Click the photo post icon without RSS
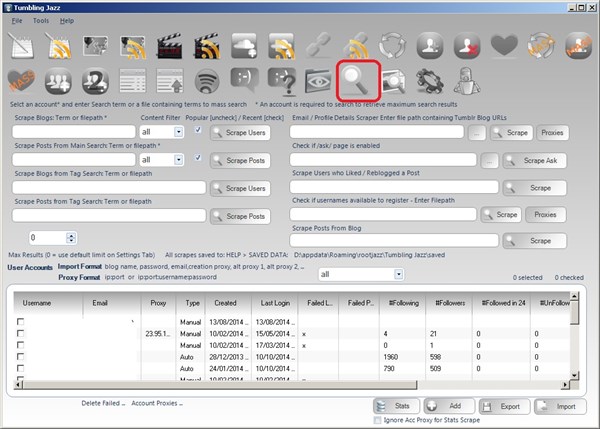This screenshot has height=429, width=600. click(x=95, y=46)
